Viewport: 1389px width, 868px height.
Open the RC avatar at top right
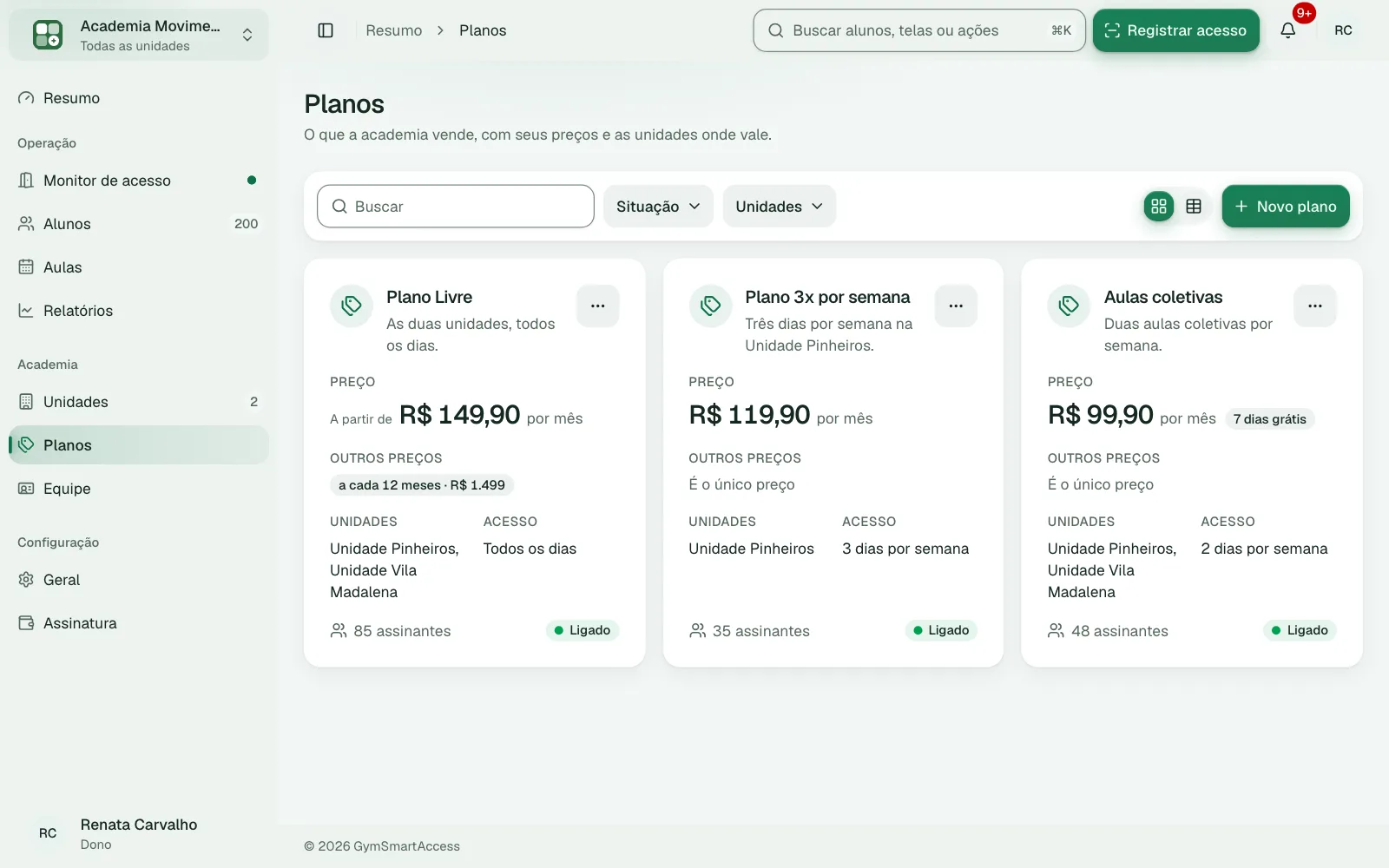click(x=1343, y=30)
